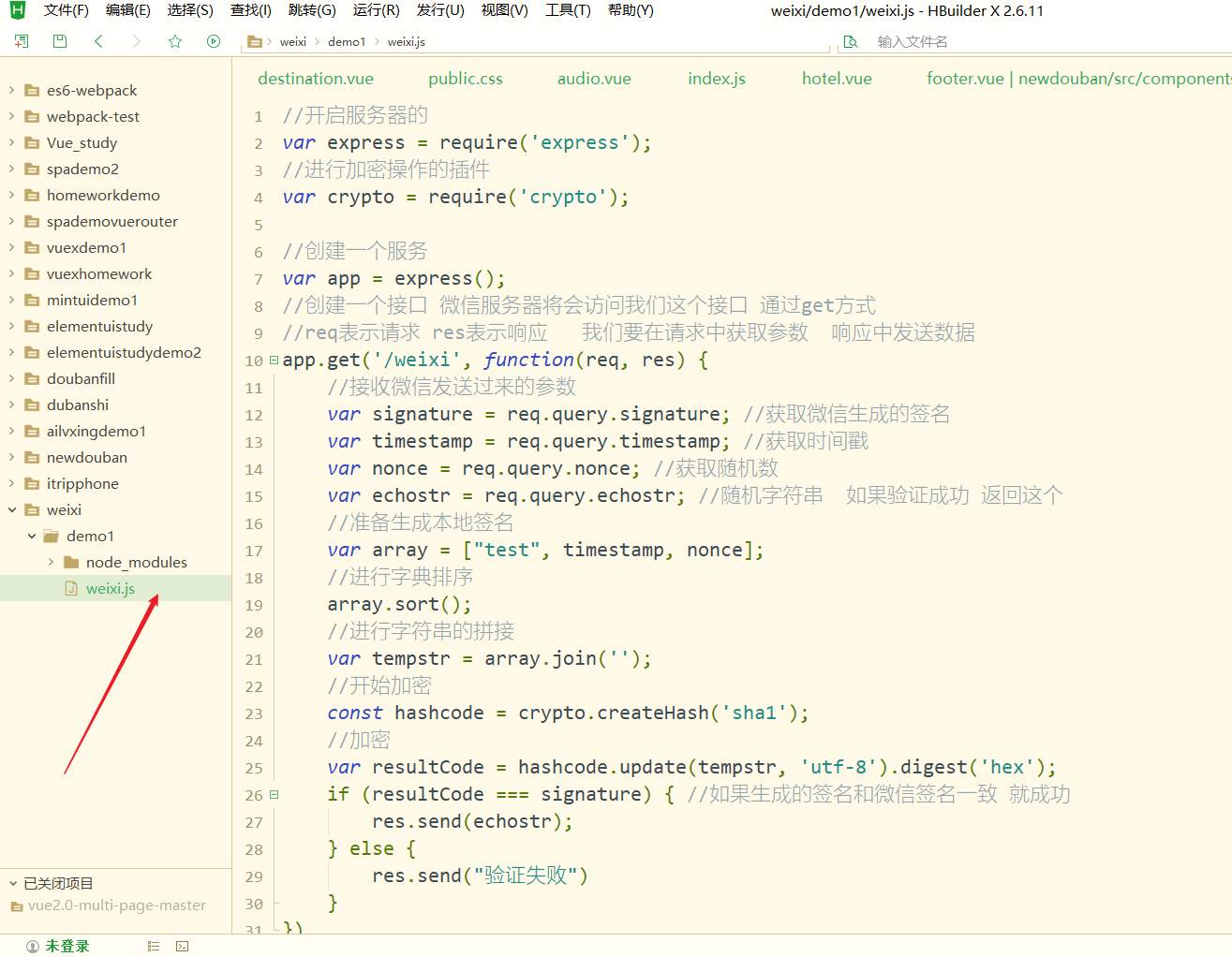This screenshot has width=1232, height=957.
Task: Switch to the public.css tab
Action: click(x=466, y=79)
